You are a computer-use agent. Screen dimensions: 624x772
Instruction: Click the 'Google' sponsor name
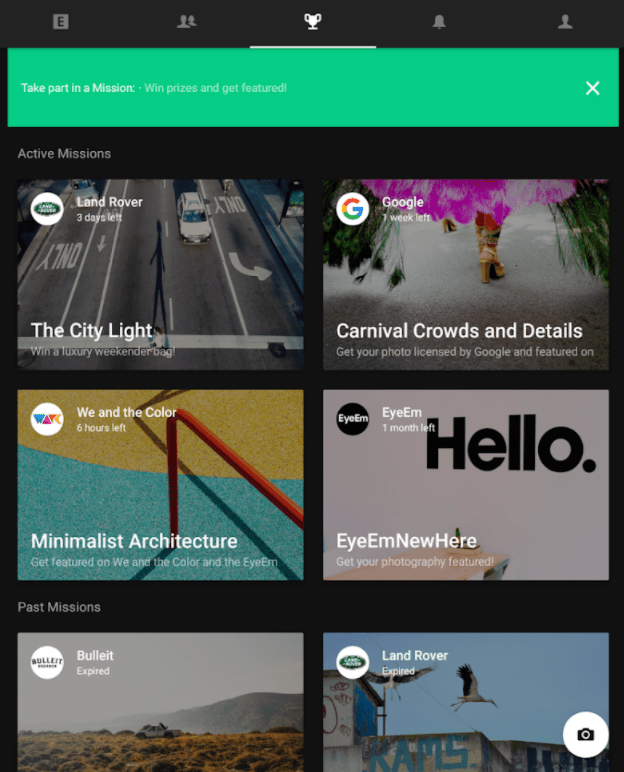[x=403, y=202]
